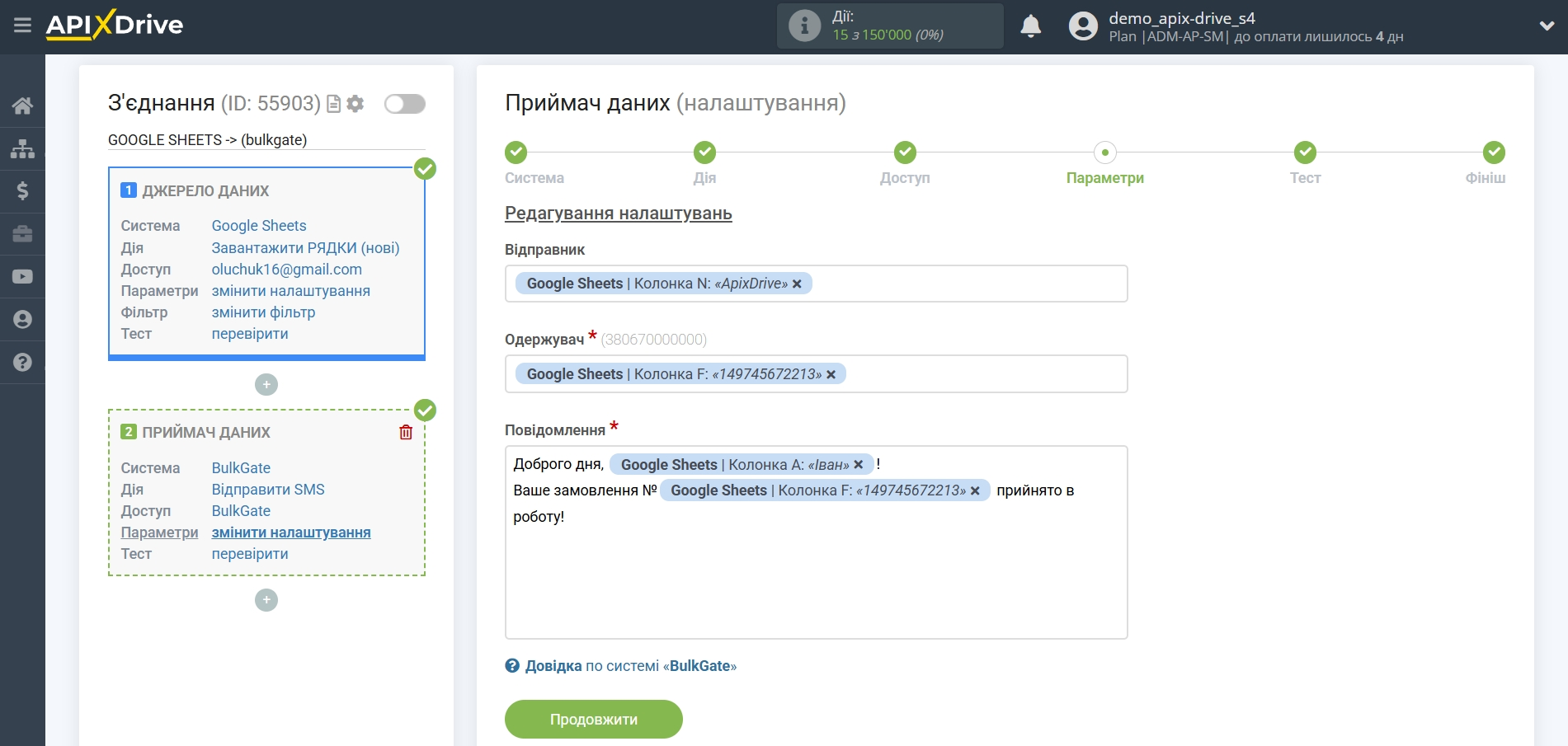This screenshot has height=746, width=1568.
Task: Toggle the connection on/off switch
Action: point(404,104)
